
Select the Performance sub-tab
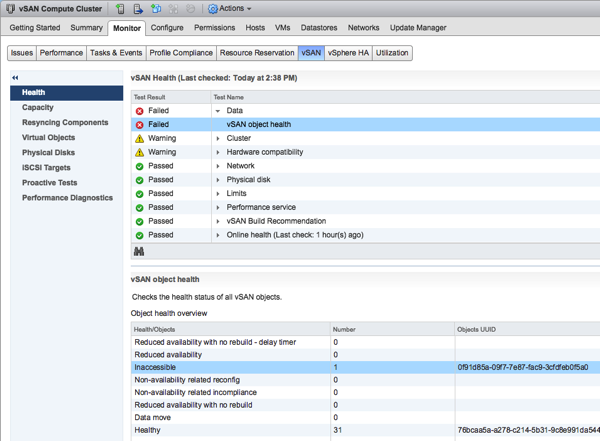coord(61,53)
